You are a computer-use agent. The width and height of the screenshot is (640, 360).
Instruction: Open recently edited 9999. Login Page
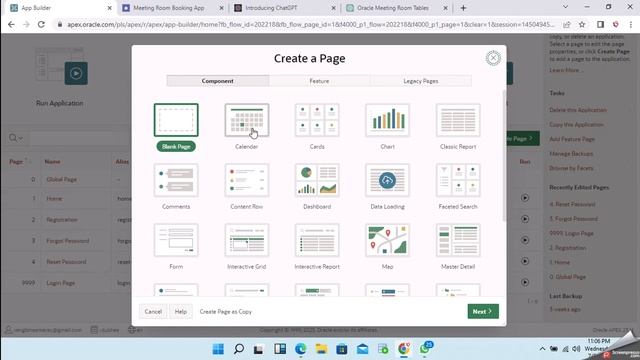tap(571, 233)
